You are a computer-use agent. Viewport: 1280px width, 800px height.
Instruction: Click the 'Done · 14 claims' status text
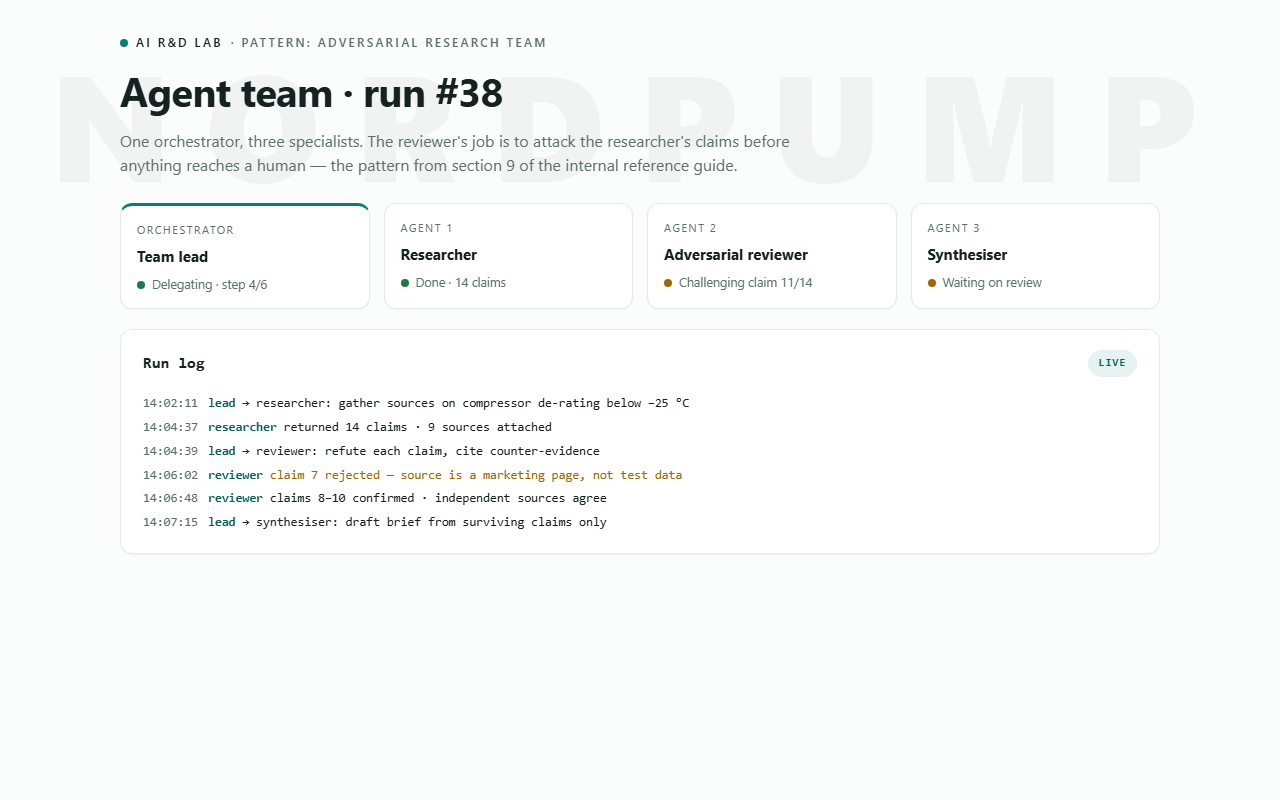461,283
